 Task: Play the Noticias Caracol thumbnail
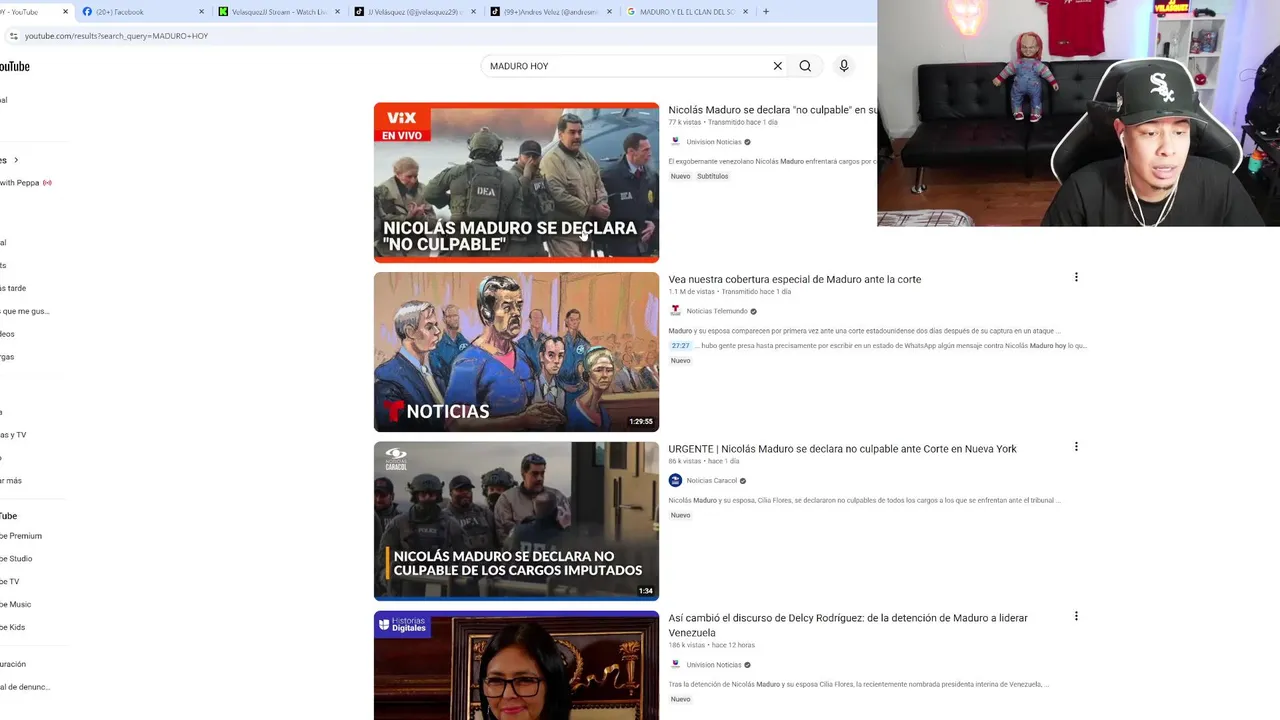(x=516, y=521)
